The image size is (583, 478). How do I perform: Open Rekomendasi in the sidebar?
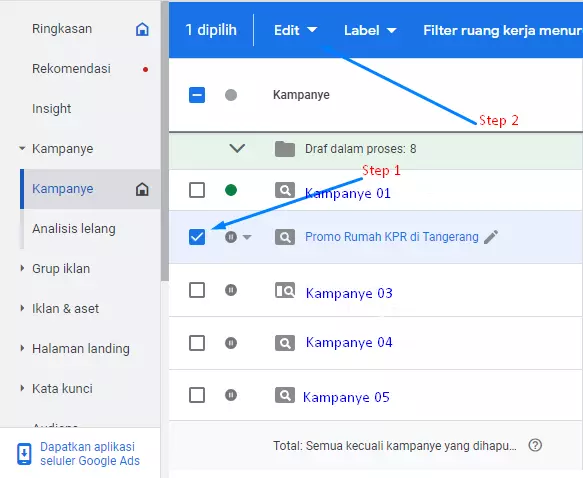point(71,69)
